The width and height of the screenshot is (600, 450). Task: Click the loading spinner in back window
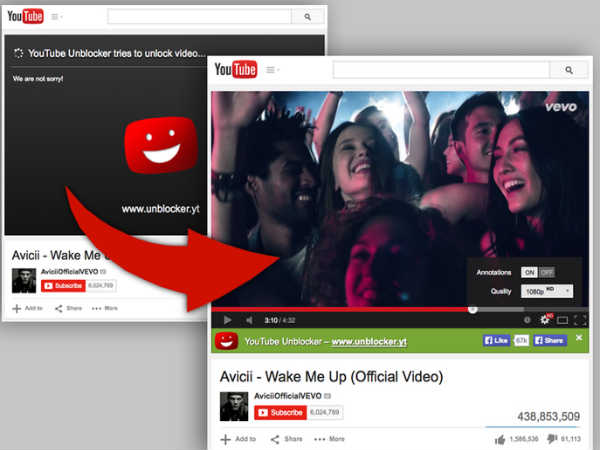click(x=18, y=53)
